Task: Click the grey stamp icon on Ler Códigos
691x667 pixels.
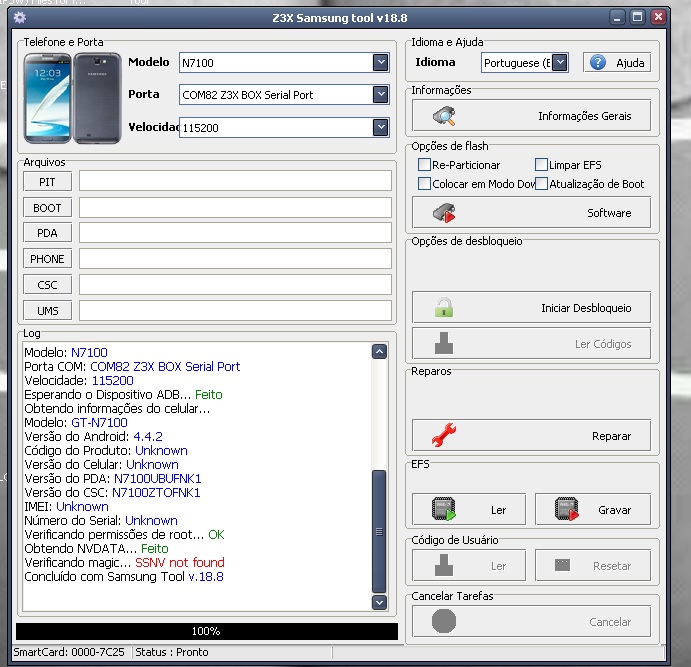Action: 444,343
